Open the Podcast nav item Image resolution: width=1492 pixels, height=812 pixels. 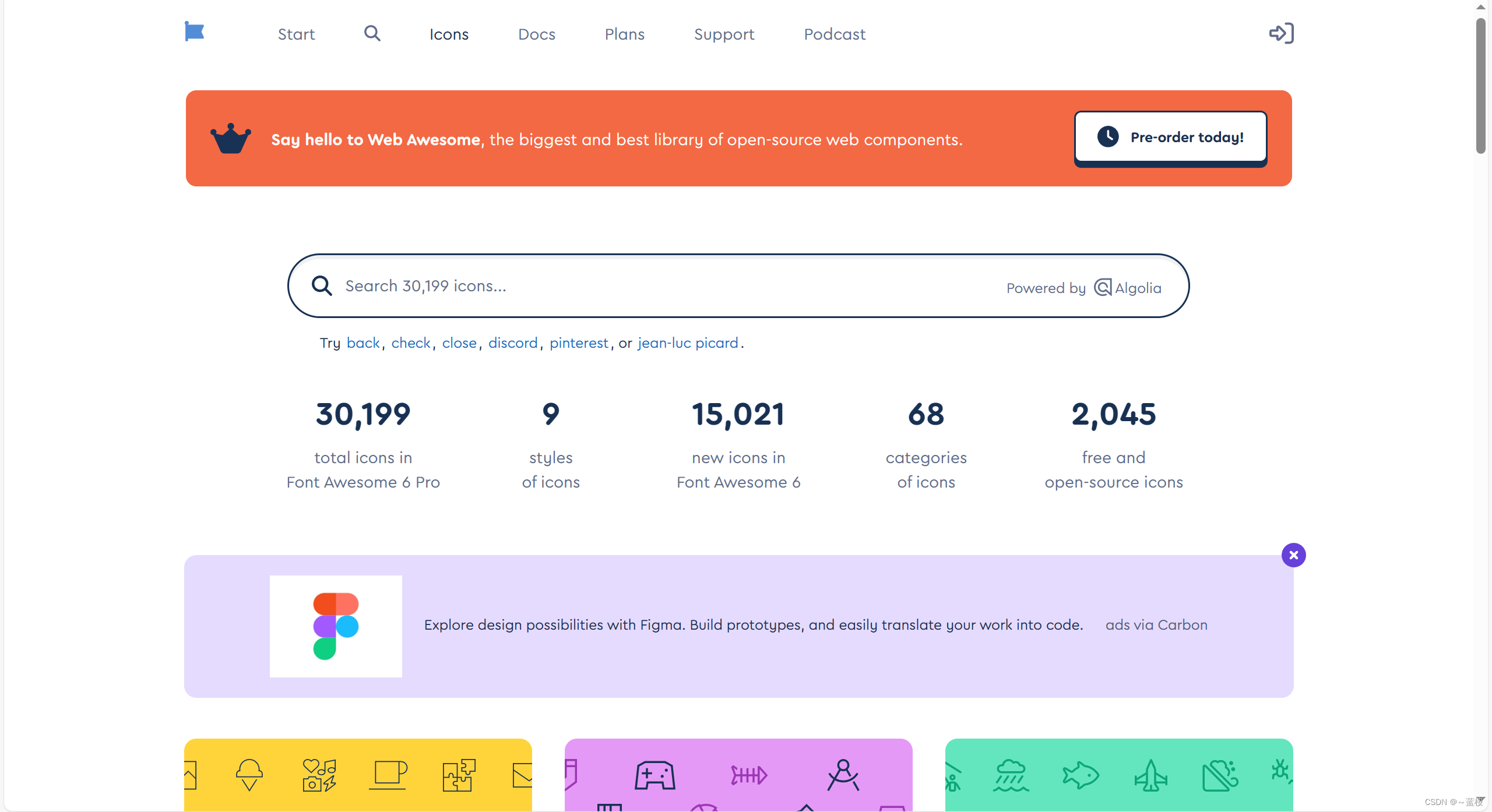coord(835,34)
